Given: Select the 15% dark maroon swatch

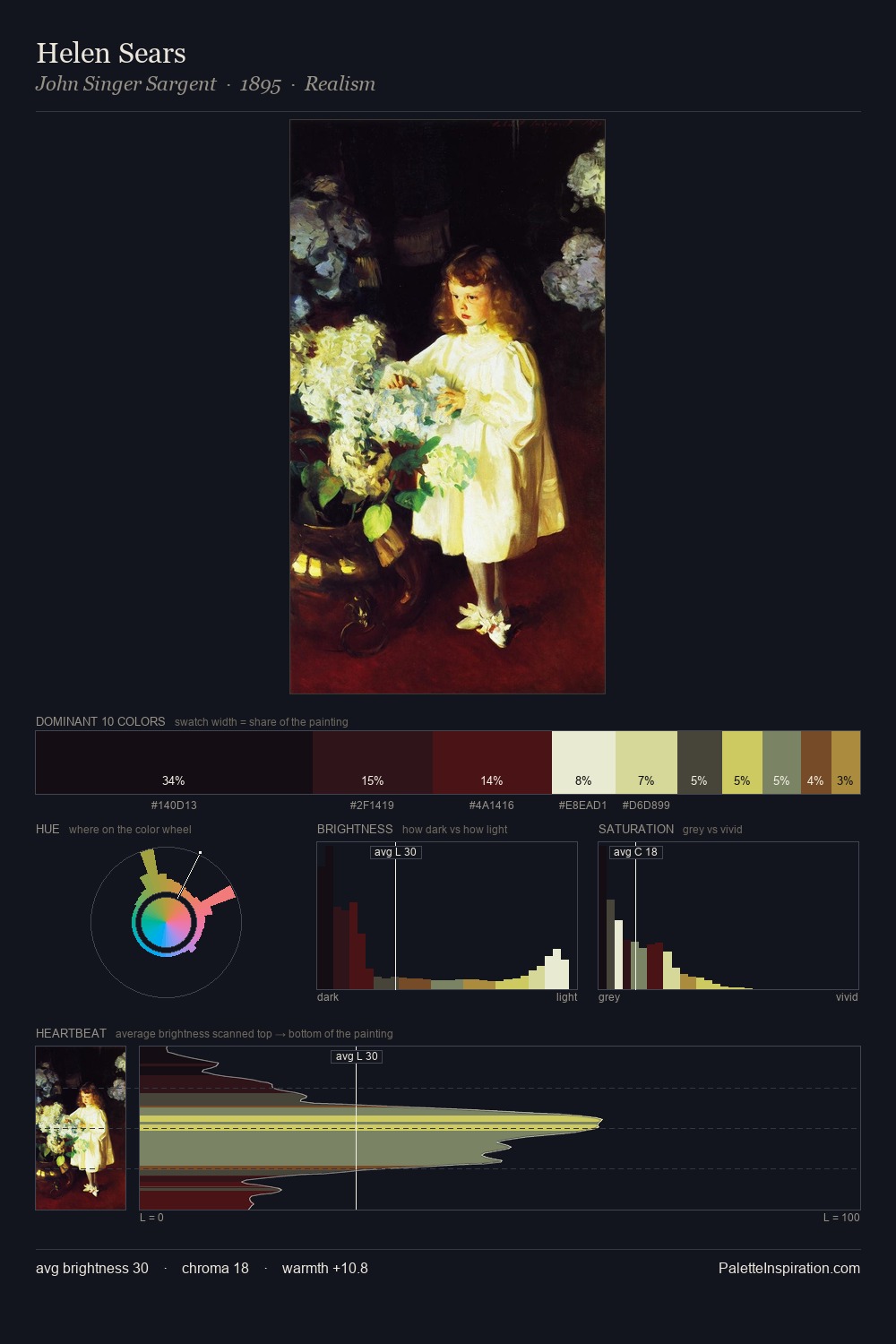Looking at the screenshot, I should pyautogui.click(x=373, y=762).
